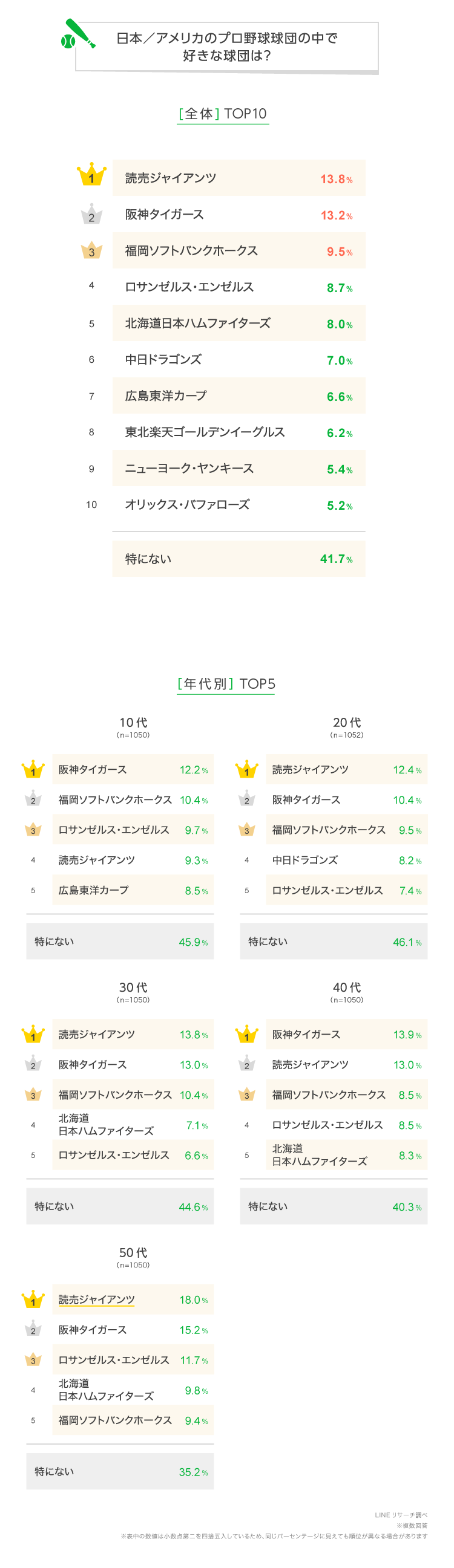This screenshot has height=1568, width=454.
Task: Click the silver crown in the 30代 ranking
Action: 33,1065
